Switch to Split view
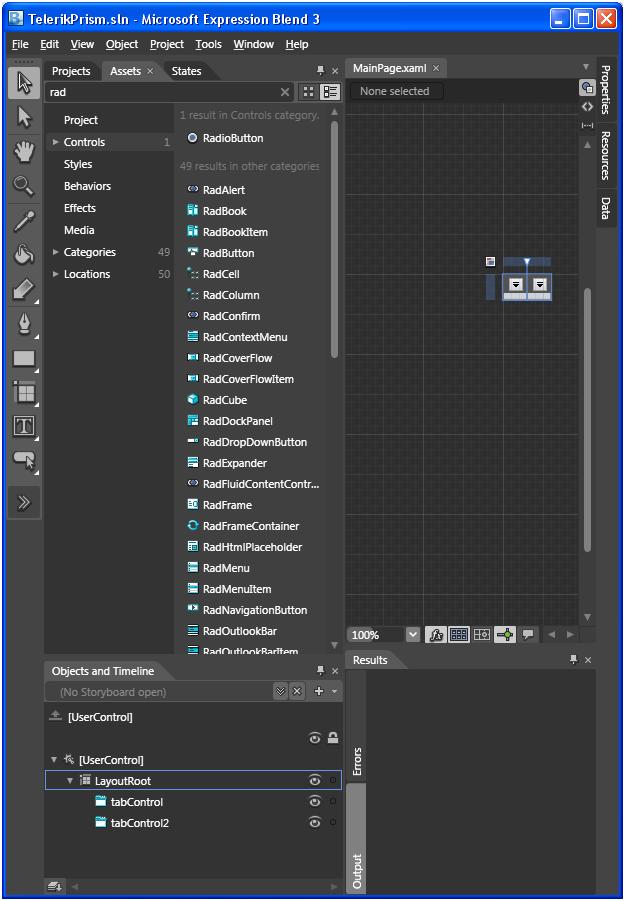The width and height of the screenshot is (625, 901). tap(587, 125)
